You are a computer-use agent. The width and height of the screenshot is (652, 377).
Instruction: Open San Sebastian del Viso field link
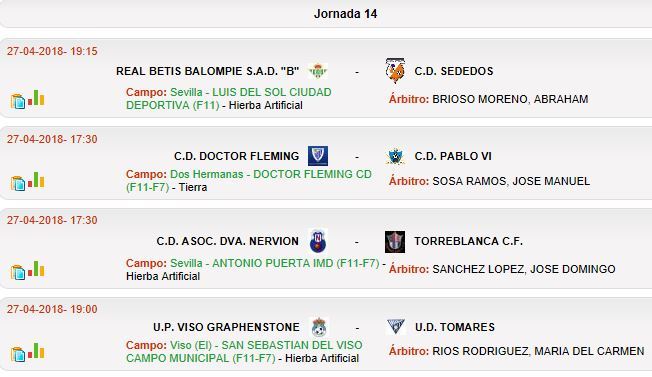coord(244,352)
